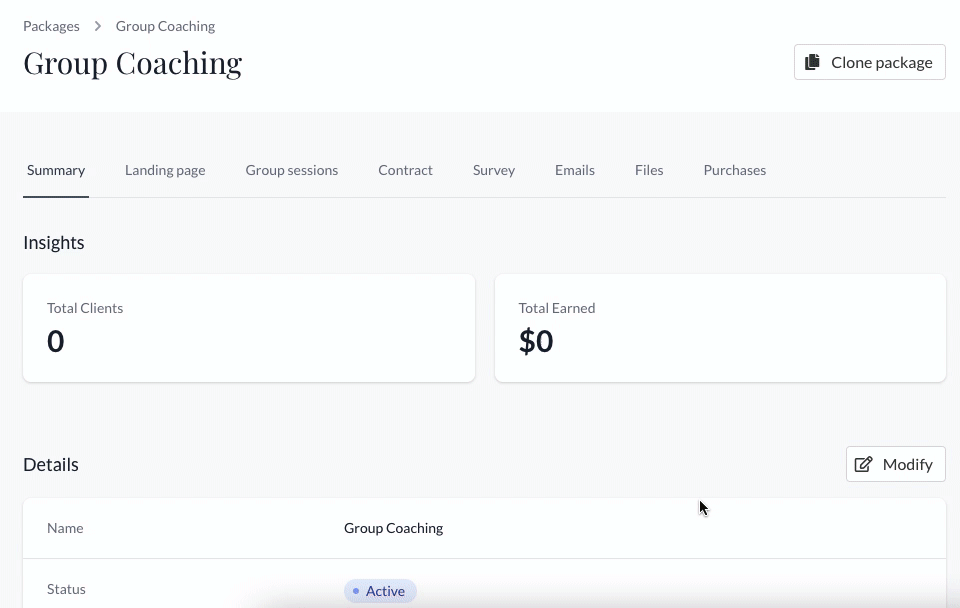Open the Files tab
Viewport: 960px width, 608px height.
[649, 170]
